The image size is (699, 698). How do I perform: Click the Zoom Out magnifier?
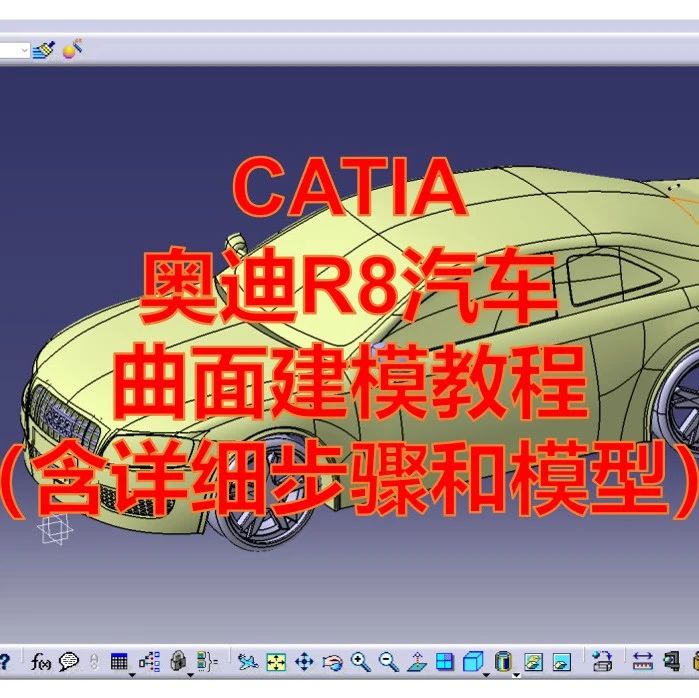pyautogui.click(x=389, y=662)
